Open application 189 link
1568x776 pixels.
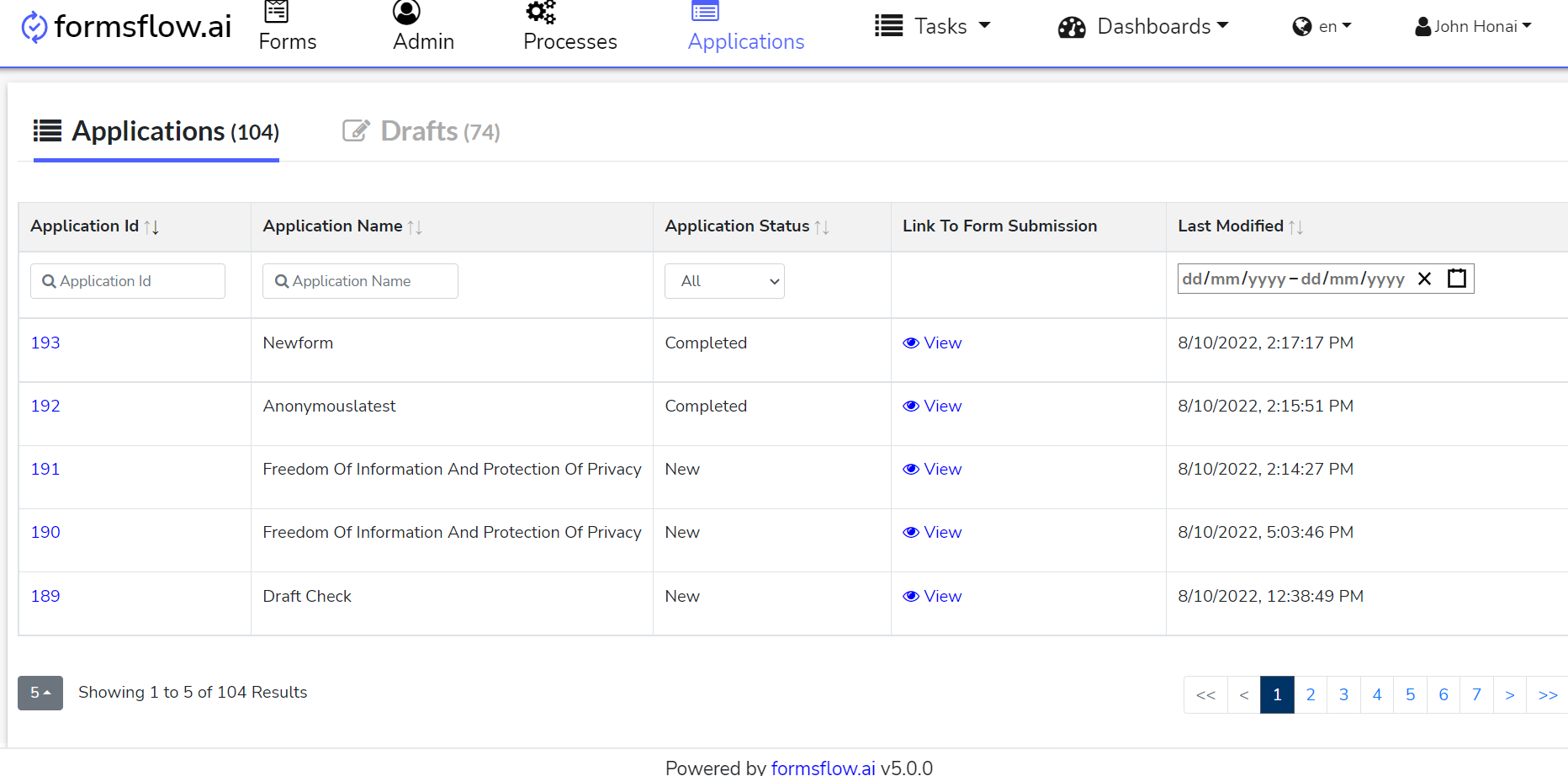[45, 597]
